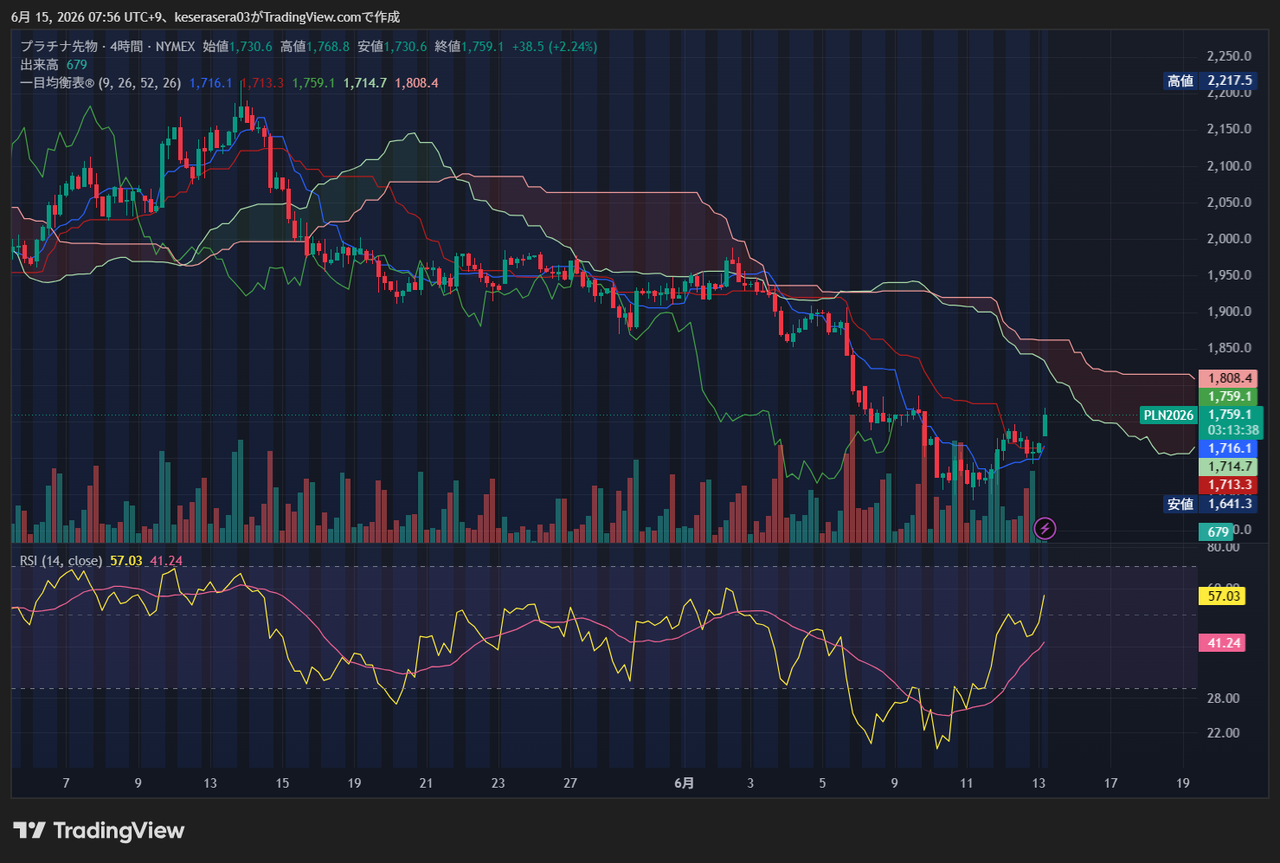Click the 1,850.0 price scale value
The width and height of the screenshot is (1280, 863).
pos(1230,348)
